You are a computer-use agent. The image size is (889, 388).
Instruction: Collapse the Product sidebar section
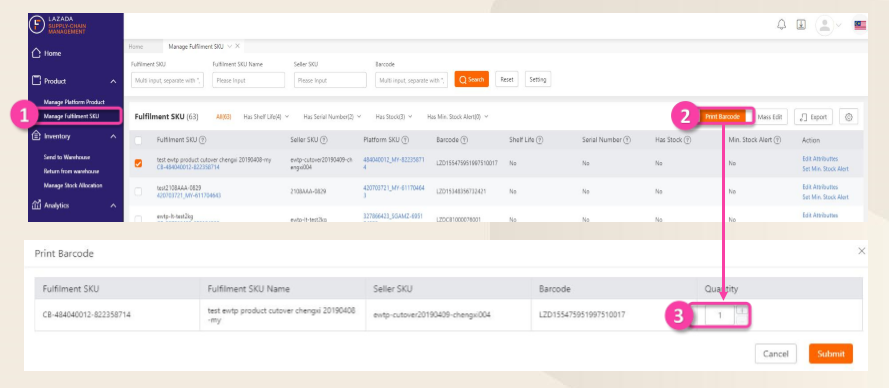coord(113,81)
